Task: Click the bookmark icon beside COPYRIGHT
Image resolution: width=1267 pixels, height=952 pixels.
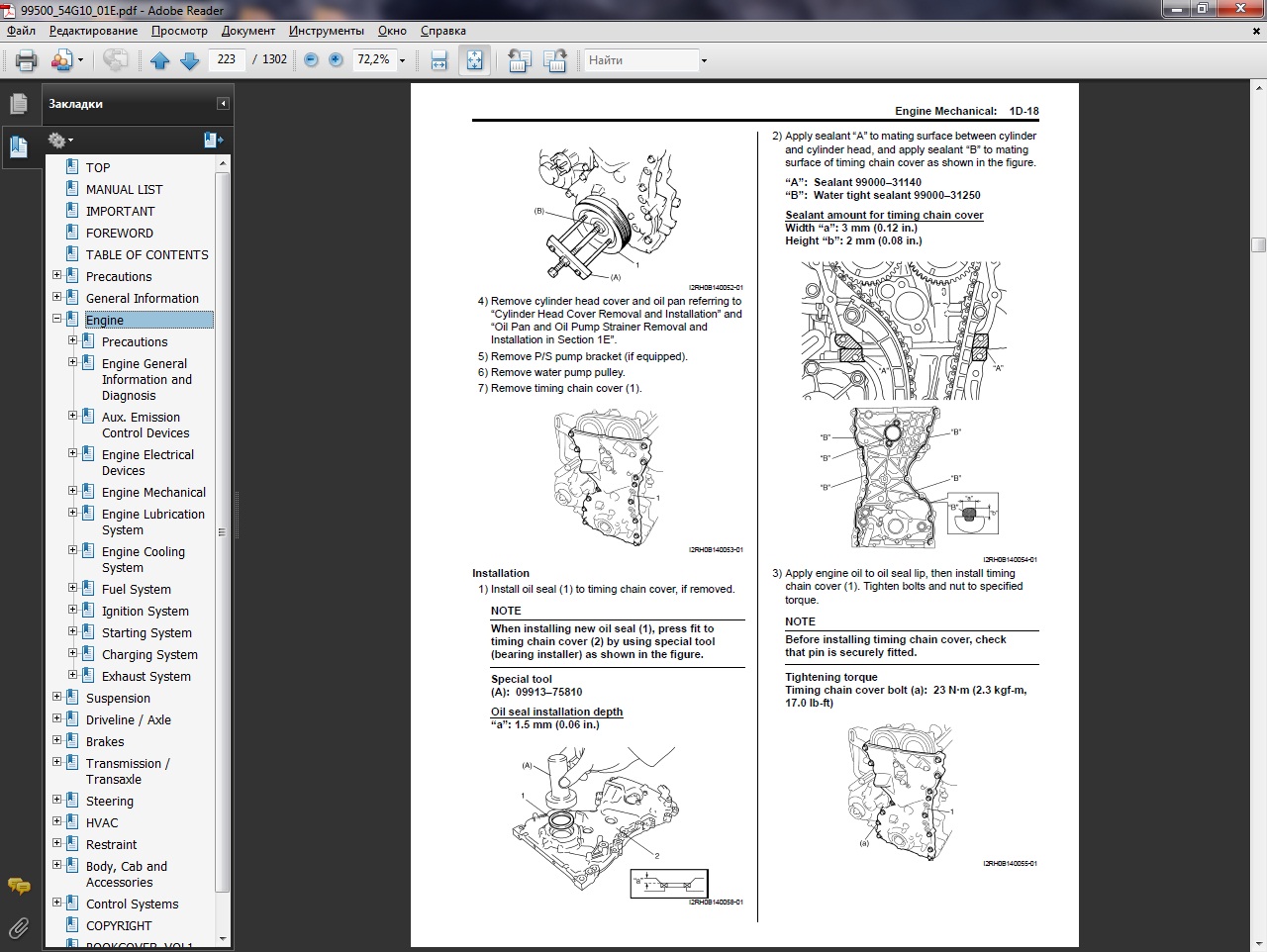Action: click(x=72, y=924)
